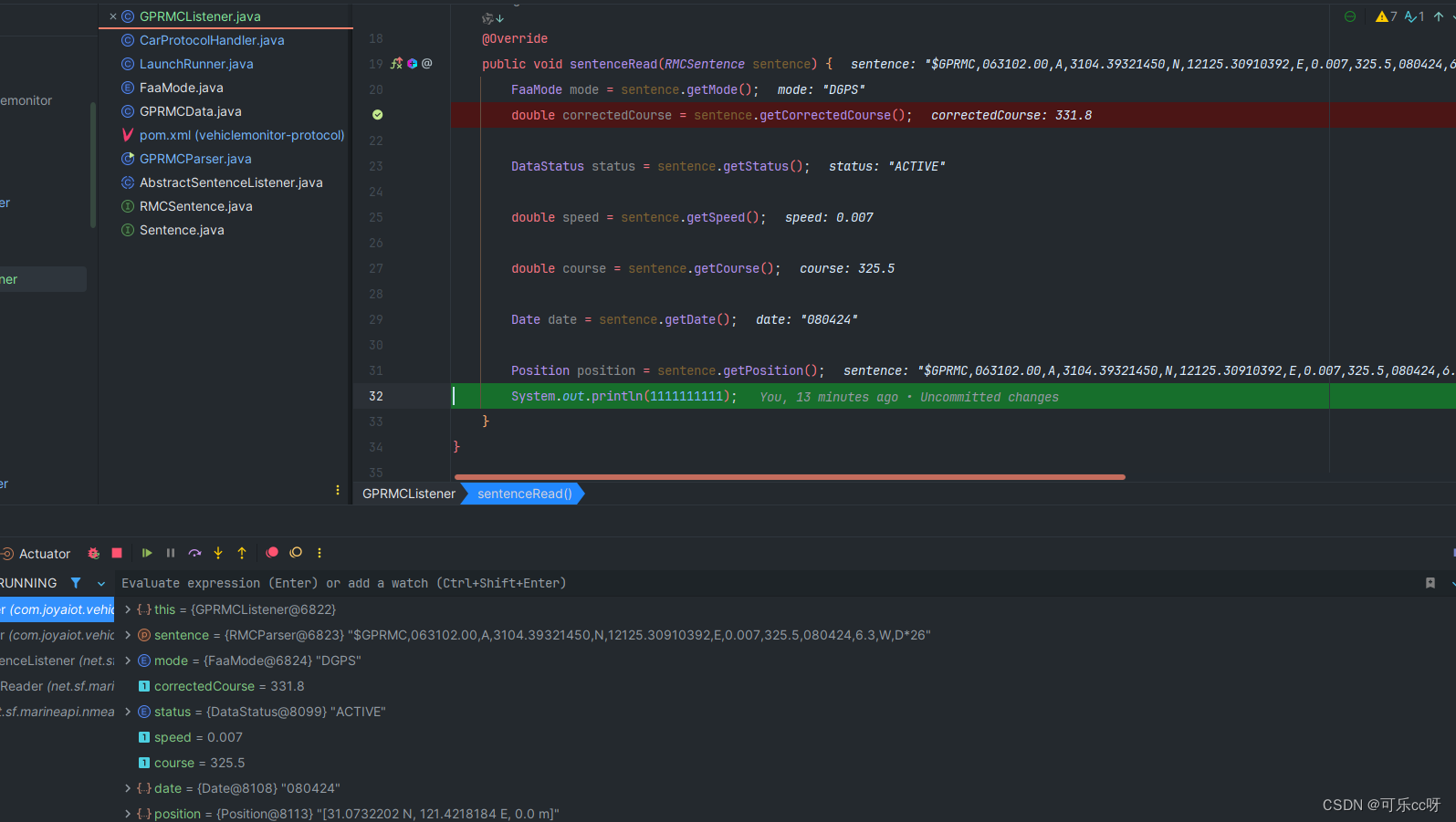Expand the 'mode' variable node

[128, 661]
